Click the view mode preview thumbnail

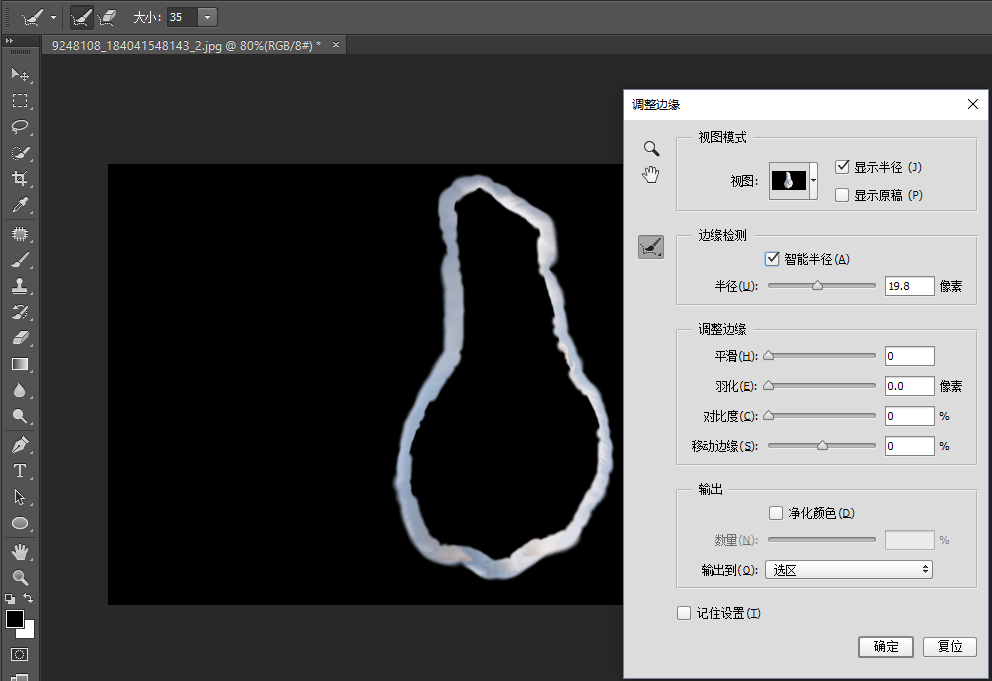point(789,181)
